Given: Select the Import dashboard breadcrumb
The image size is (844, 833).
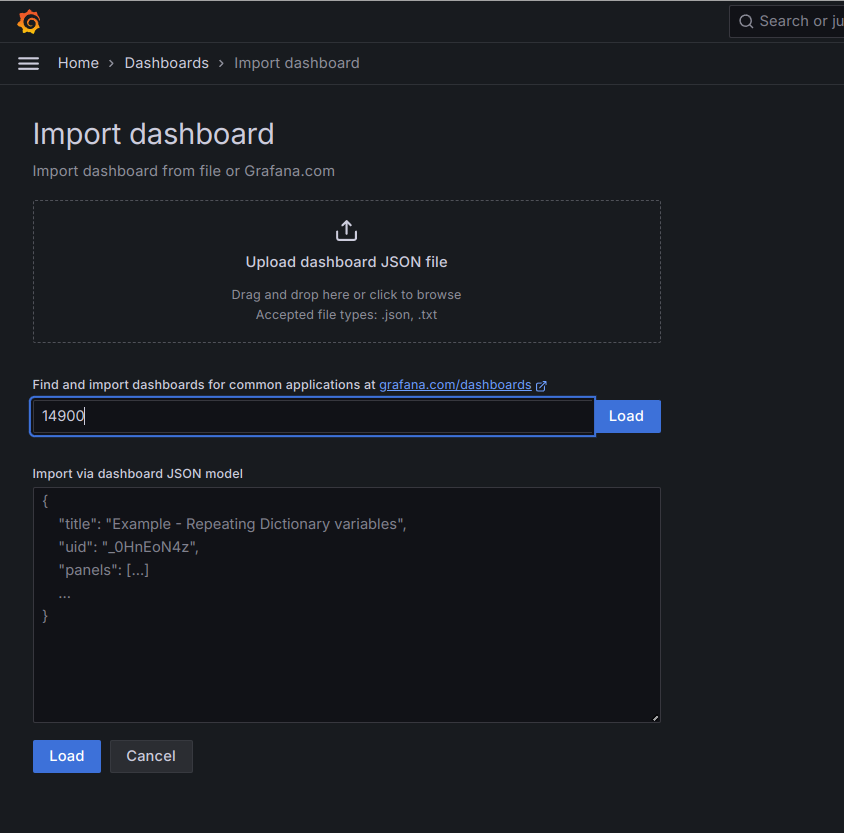Looking at the screenshot, I should click(x=297, y=63).
